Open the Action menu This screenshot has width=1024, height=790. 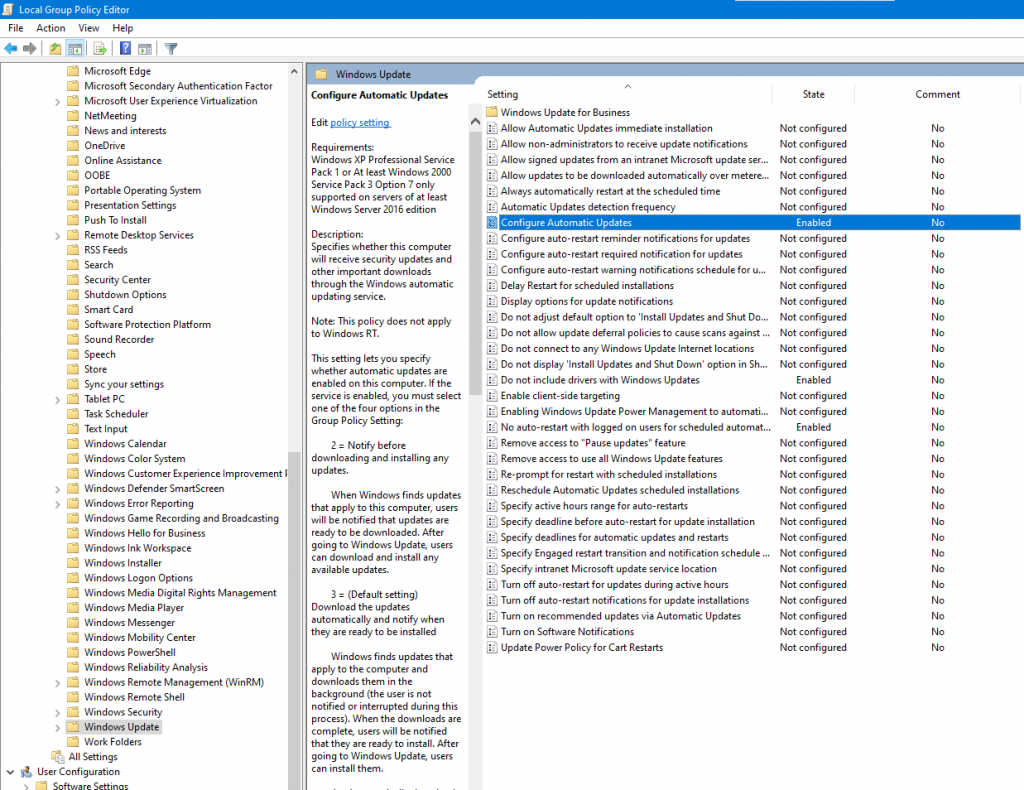(x=50, y=28)
